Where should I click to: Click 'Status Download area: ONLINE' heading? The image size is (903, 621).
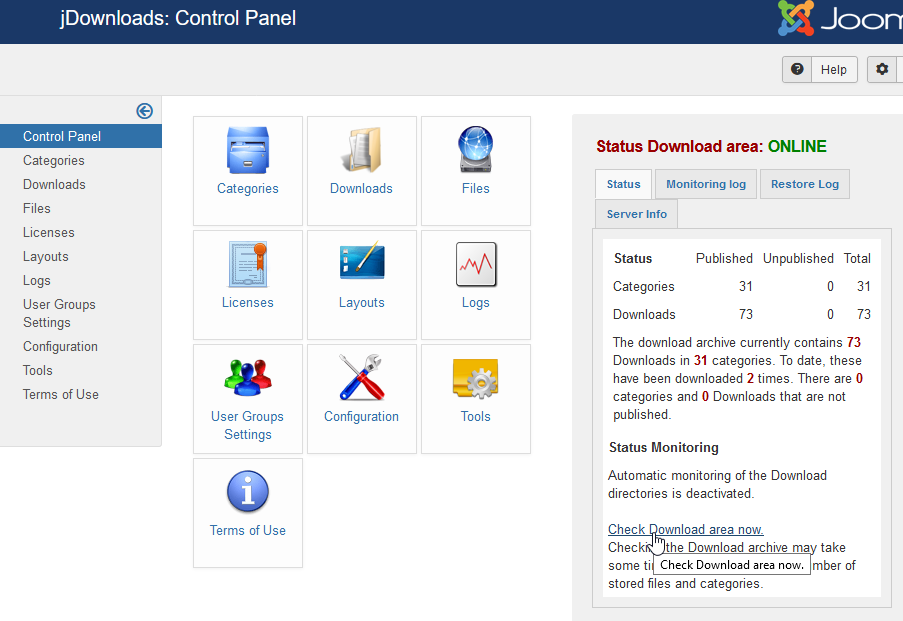coord(711,146)
